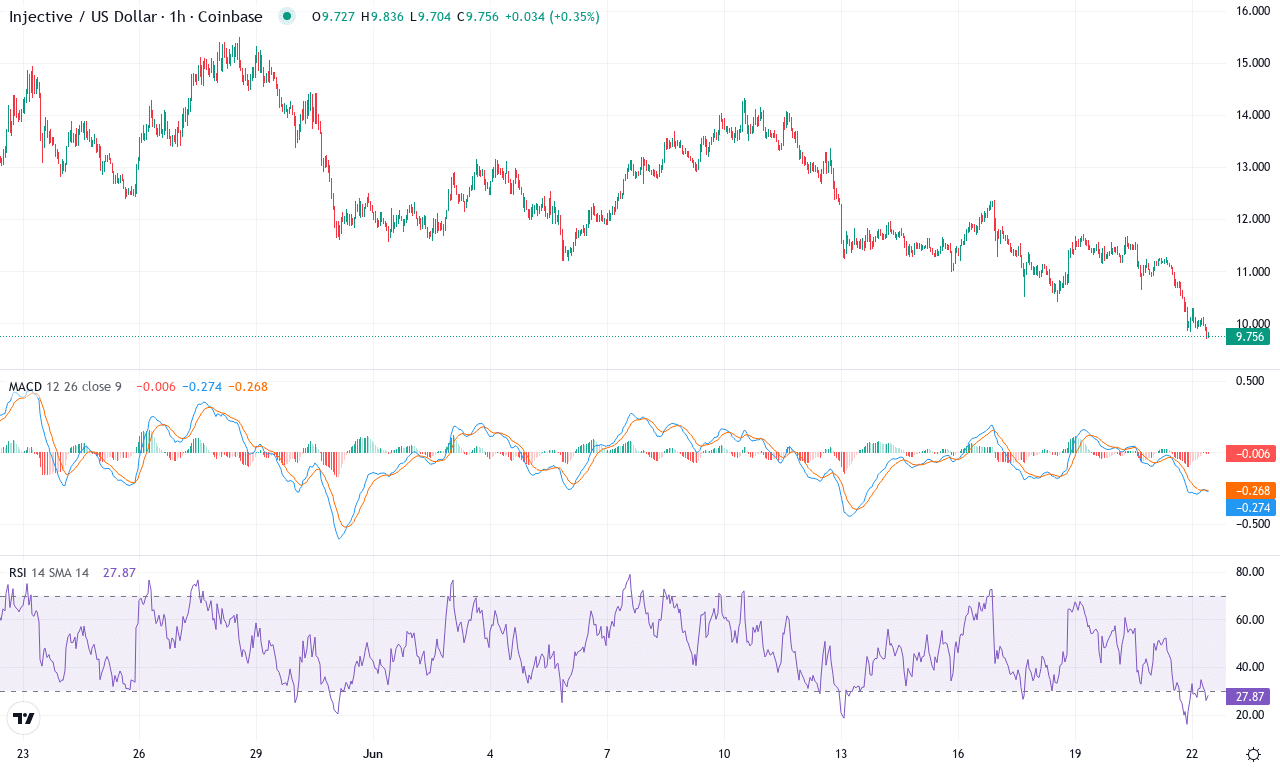
Task: Click the 19 date label on time axis
Action: point(1075,753)
